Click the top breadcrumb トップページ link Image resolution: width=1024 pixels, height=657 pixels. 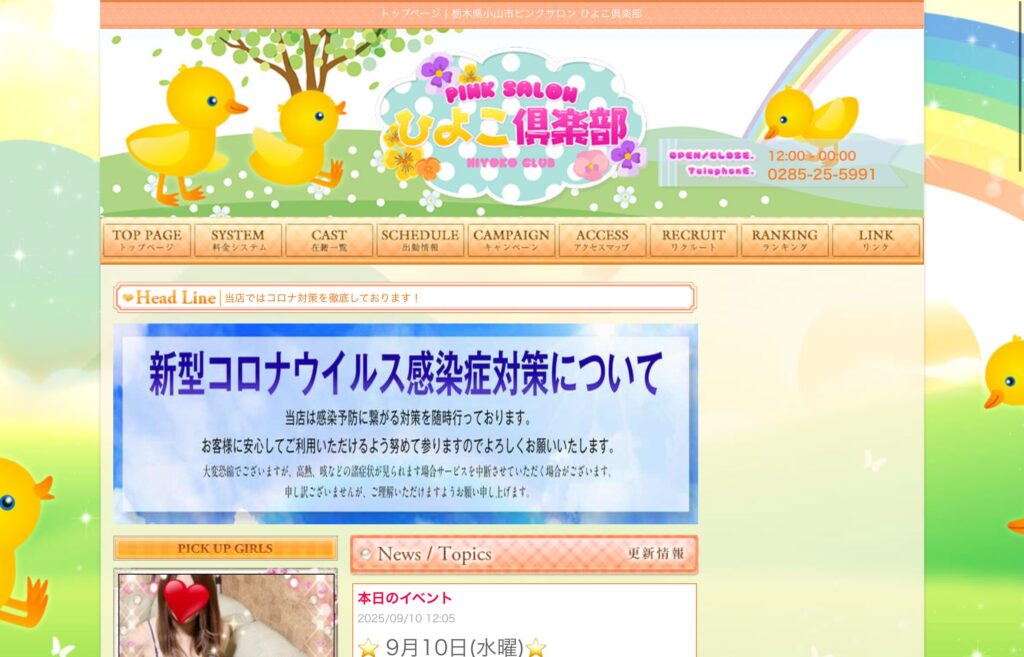(410, 14)
